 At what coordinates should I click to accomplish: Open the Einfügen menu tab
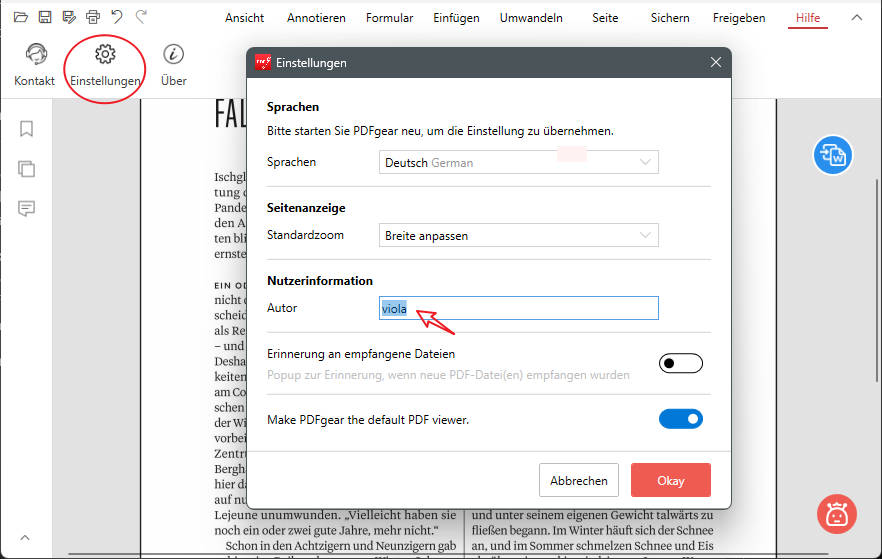pyautogui.click(x=456, y=18)
